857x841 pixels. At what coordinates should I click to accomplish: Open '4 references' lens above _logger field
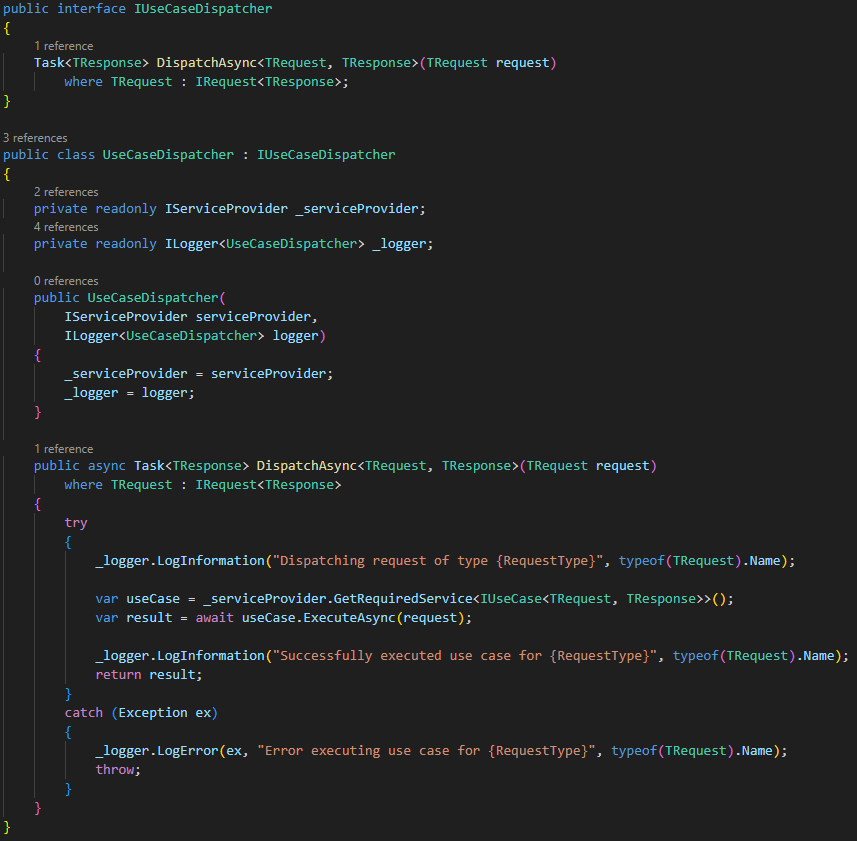[x=66, y=227]
